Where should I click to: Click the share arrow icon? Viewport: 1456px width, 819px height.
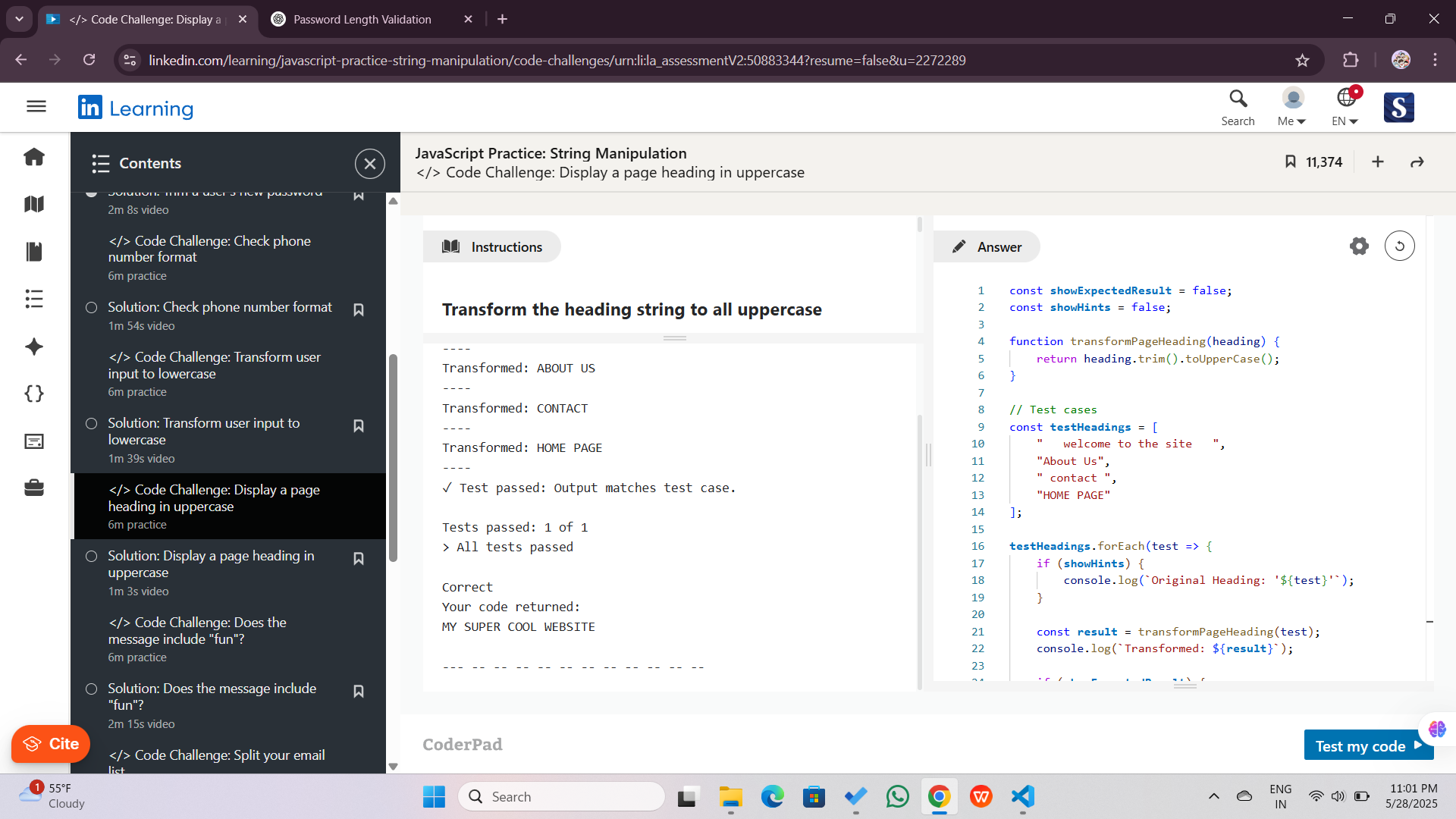point(1417,162)
